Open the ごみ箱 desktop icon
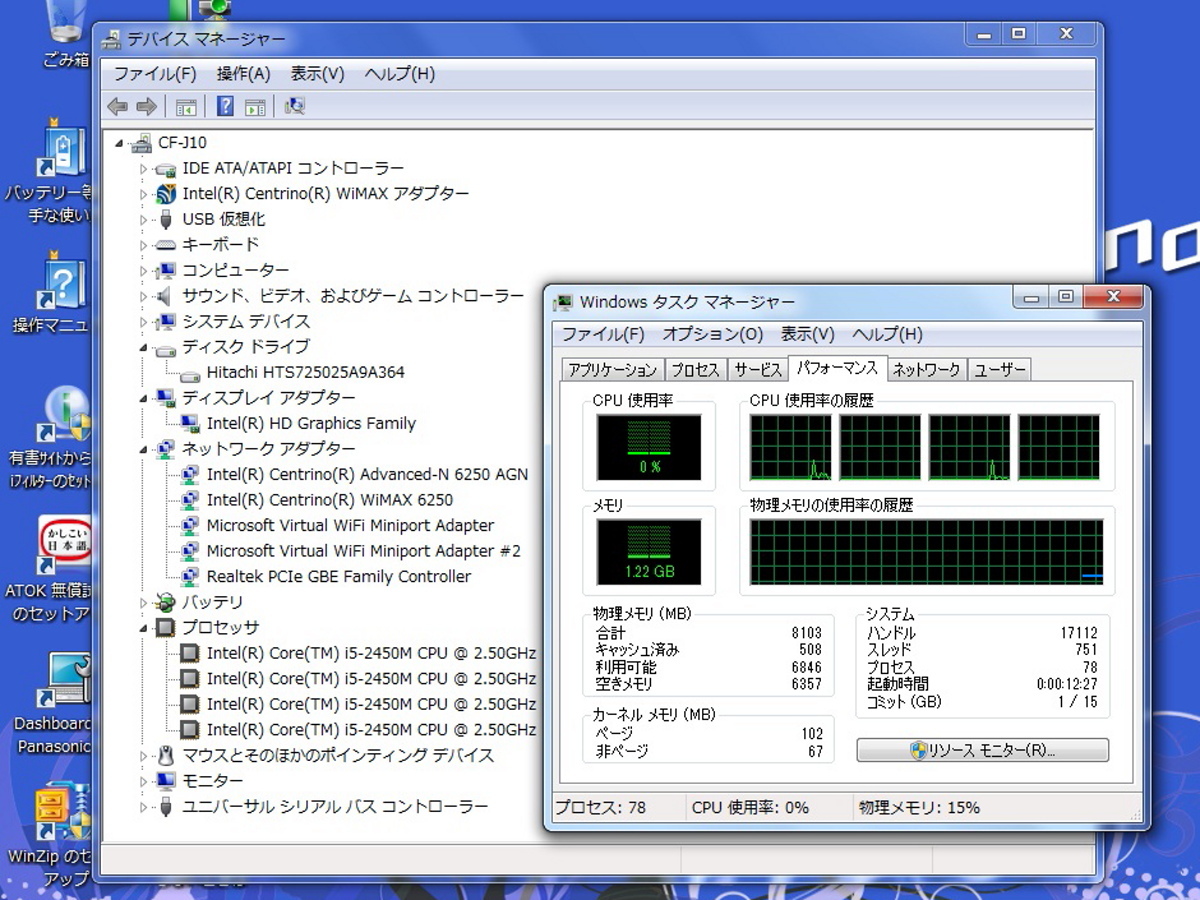1200x900 pixels. pos(66,35)
